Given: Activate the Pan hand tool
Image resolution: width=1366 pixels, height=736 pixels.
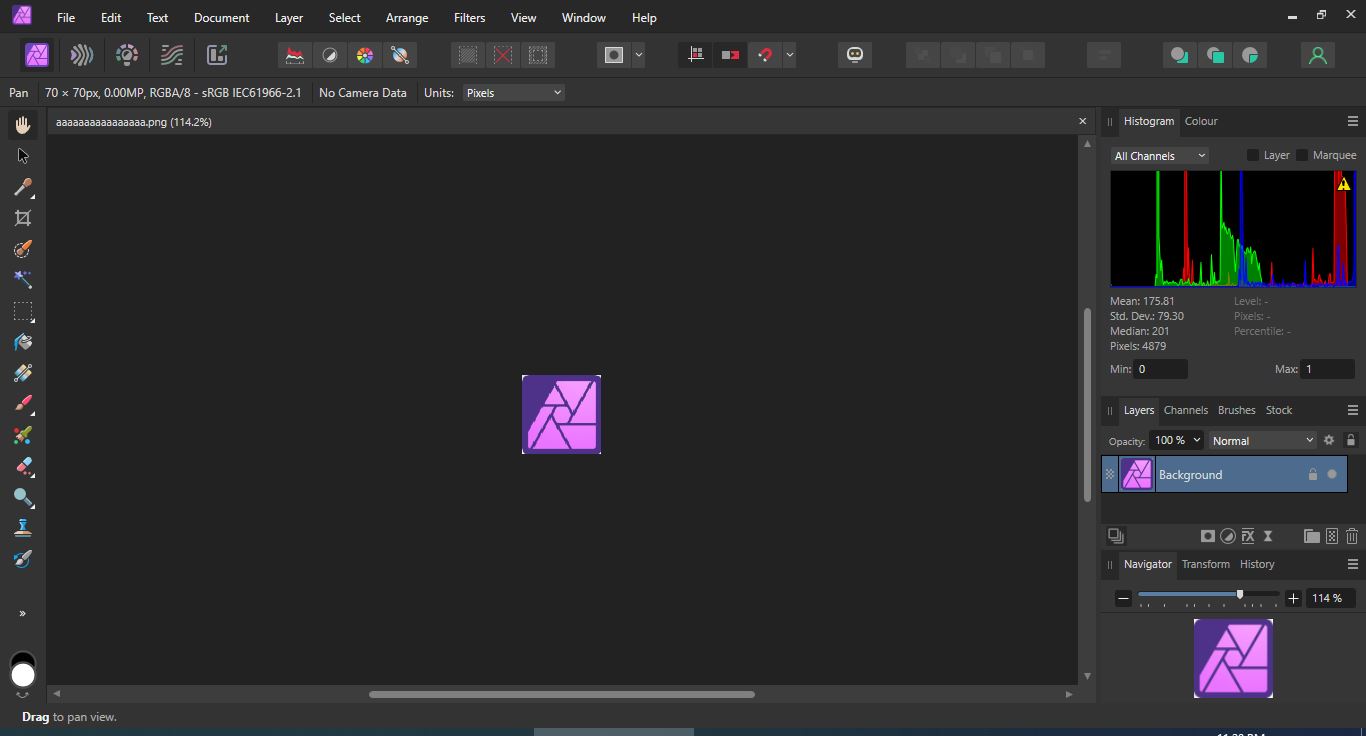Looking at the screenshot, I should pos(23,125).
